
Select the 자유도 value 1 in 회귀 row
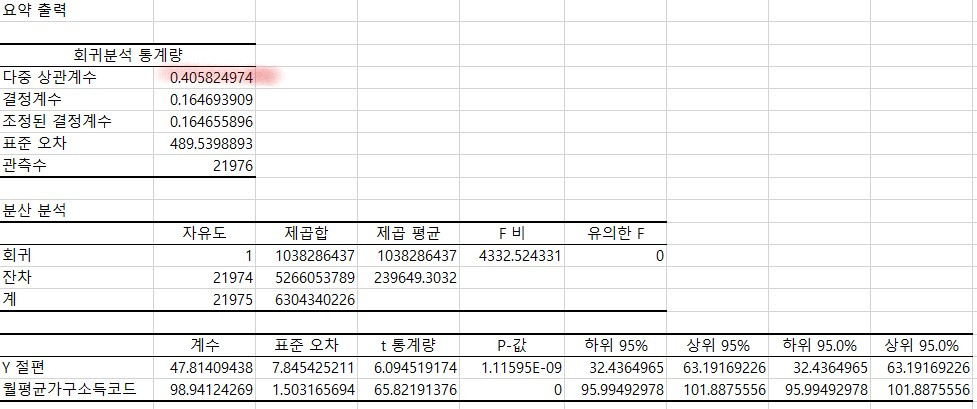[249, 256]
